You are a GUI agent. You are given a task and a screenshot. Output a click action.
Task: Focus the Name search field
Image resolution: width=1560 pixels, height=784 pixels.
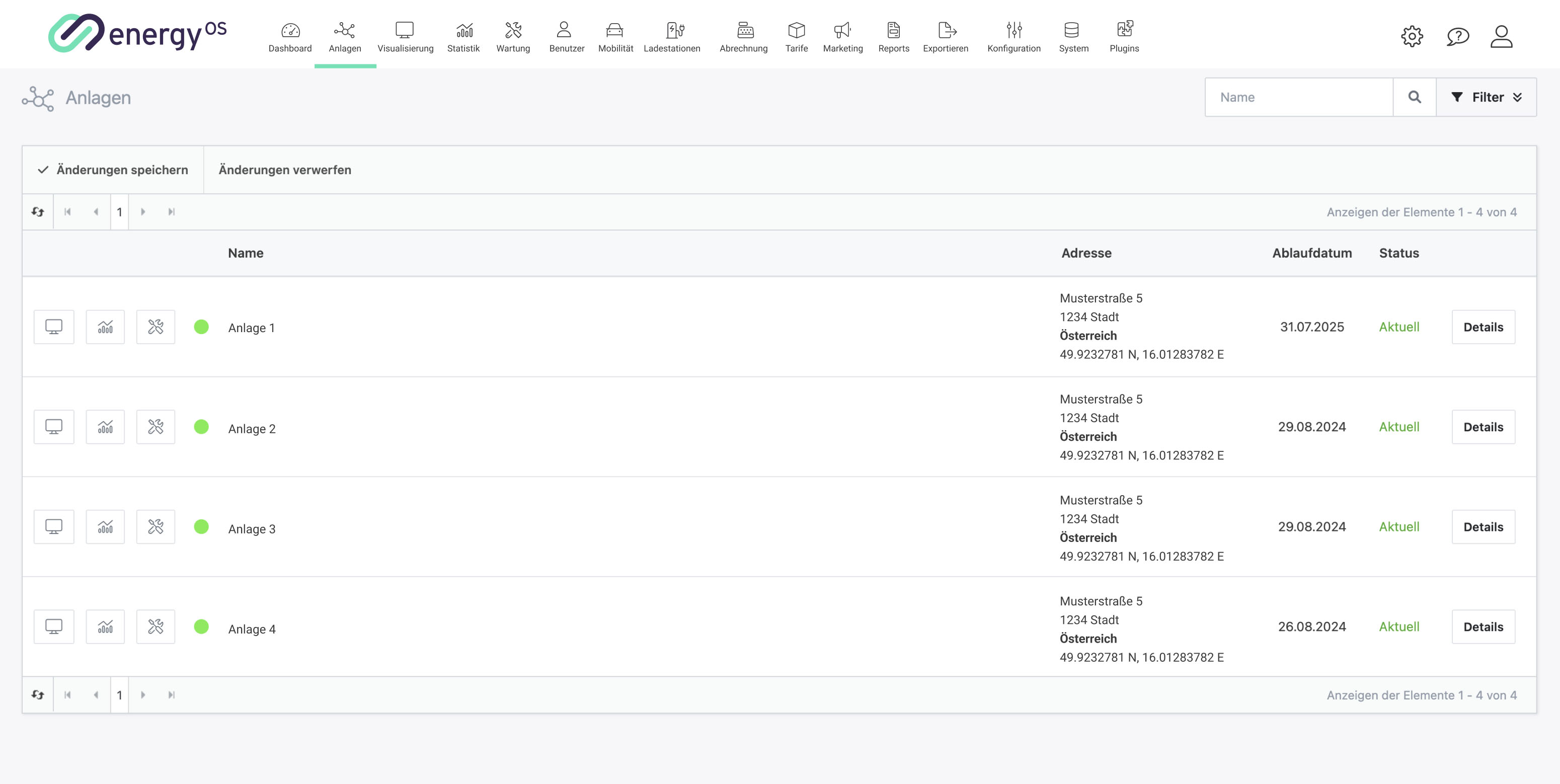[1298, 97]
